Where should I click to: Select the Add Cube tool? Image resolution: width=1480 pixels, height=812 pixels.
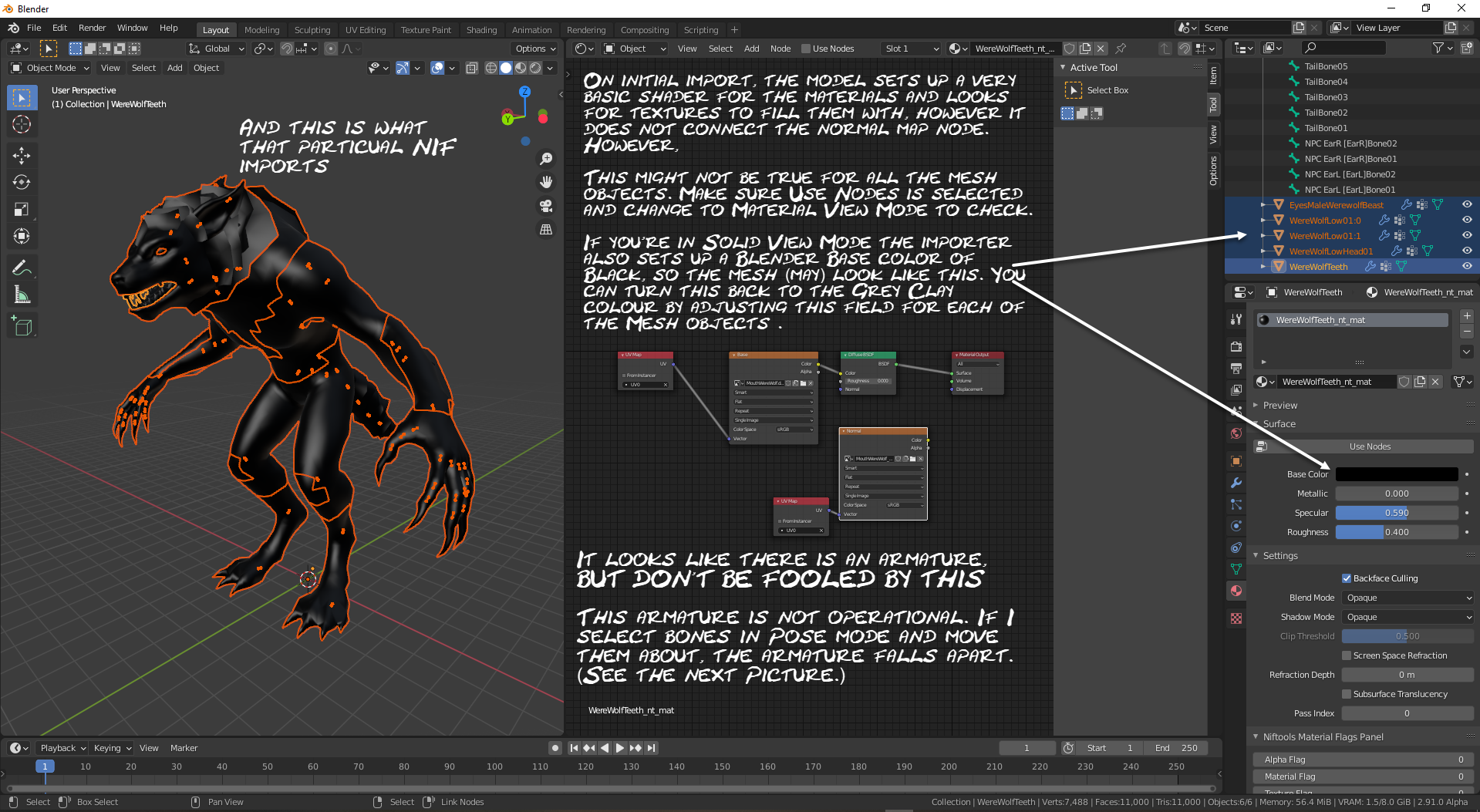coord(22,326)
